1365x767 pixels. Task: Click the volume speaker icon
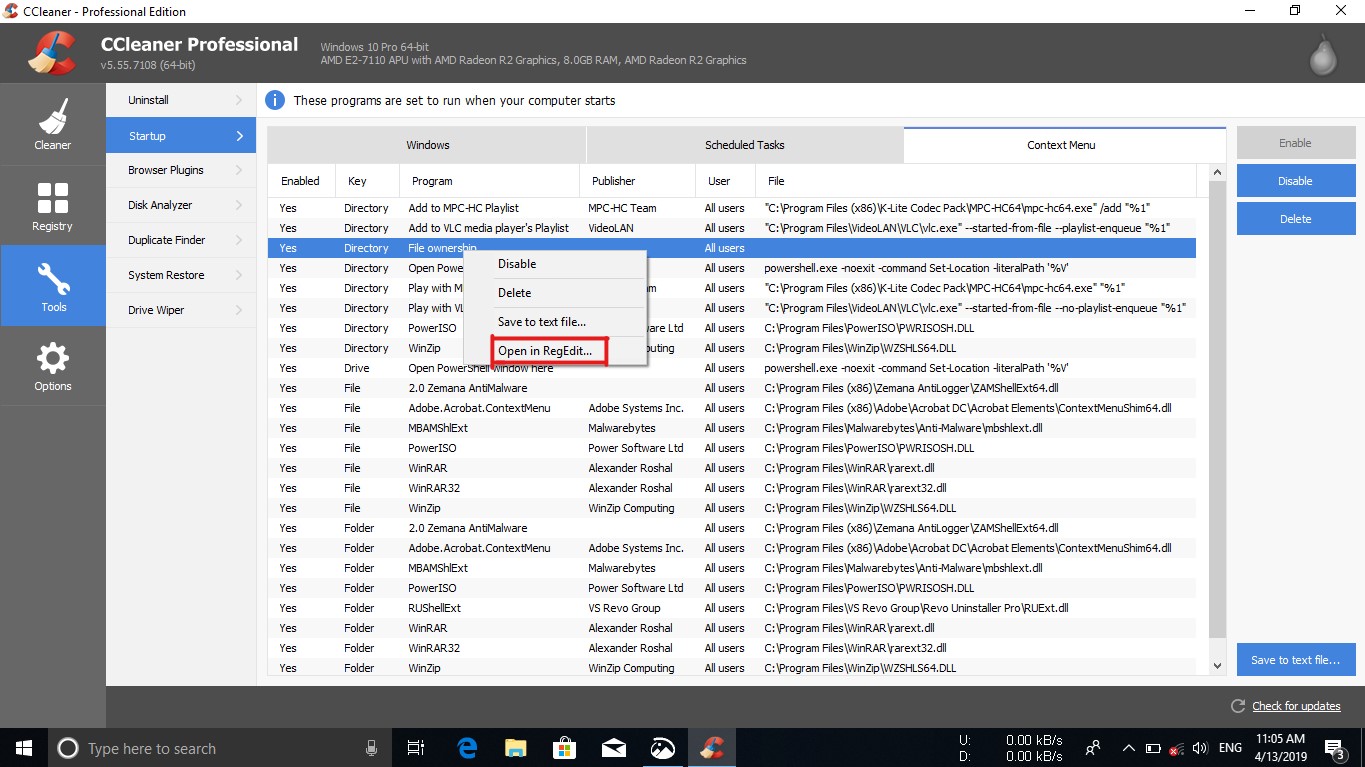pyautogui.click(x=1199, y=748)
